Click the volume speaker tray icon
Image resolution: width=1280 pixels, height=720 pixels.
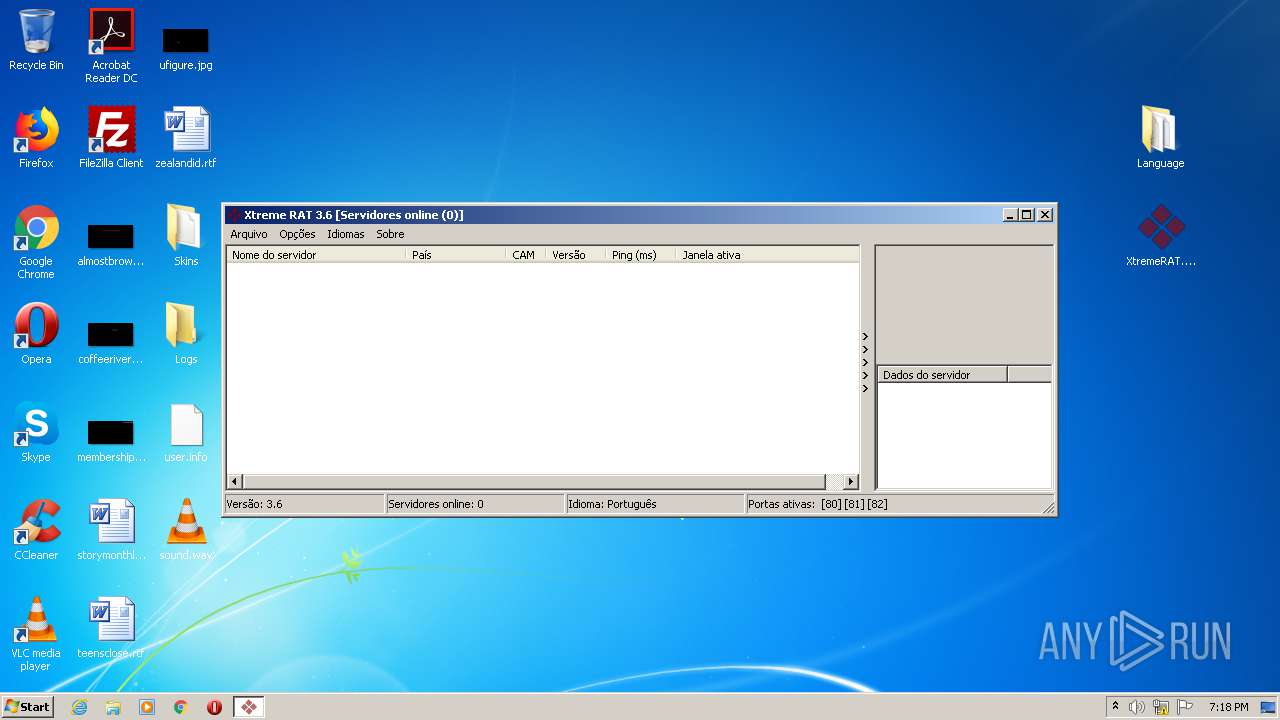tap(1137, 707)
